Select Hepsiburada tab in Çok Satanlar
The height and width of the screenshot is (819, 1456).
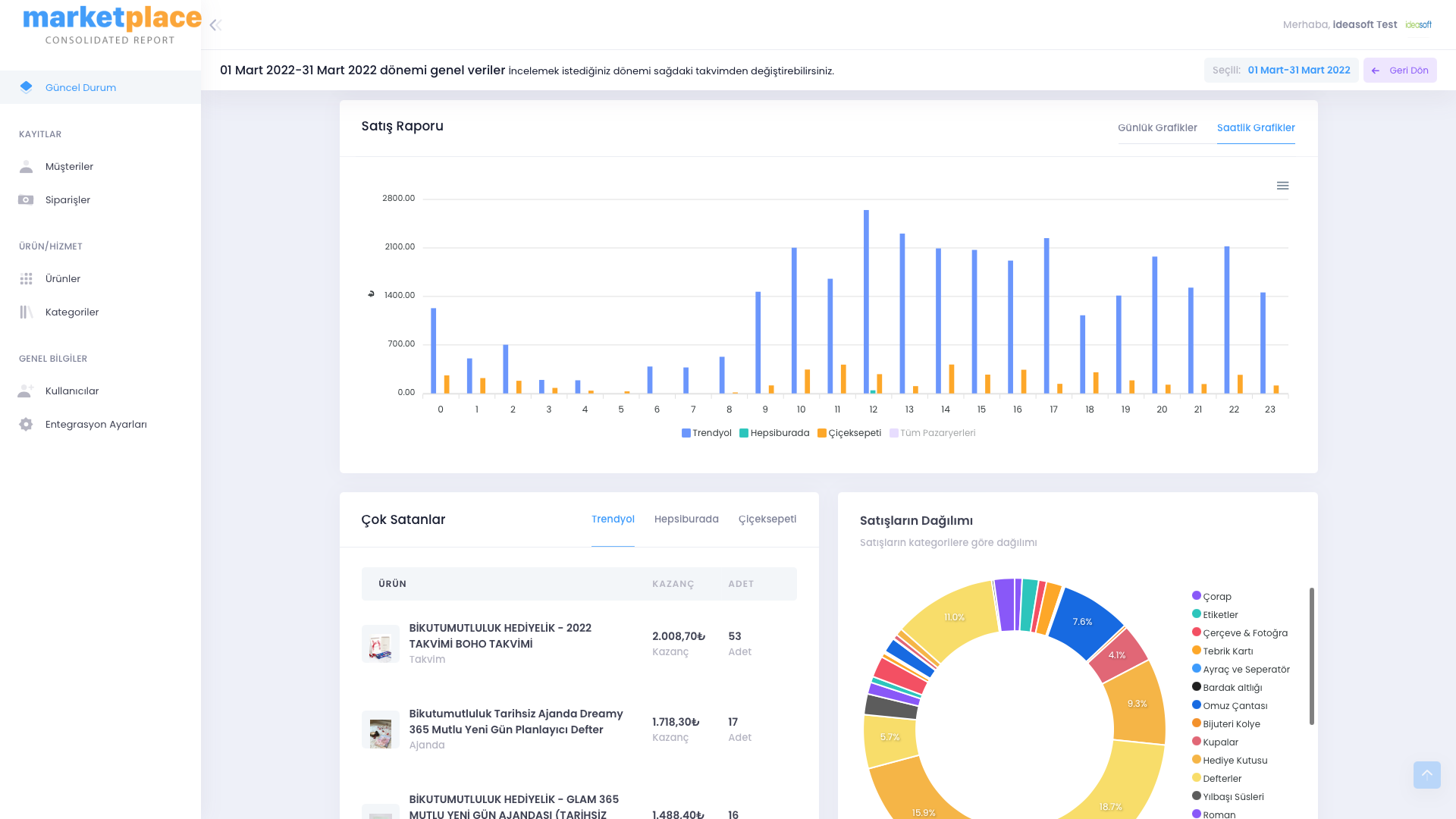click(x=686, y=519)
